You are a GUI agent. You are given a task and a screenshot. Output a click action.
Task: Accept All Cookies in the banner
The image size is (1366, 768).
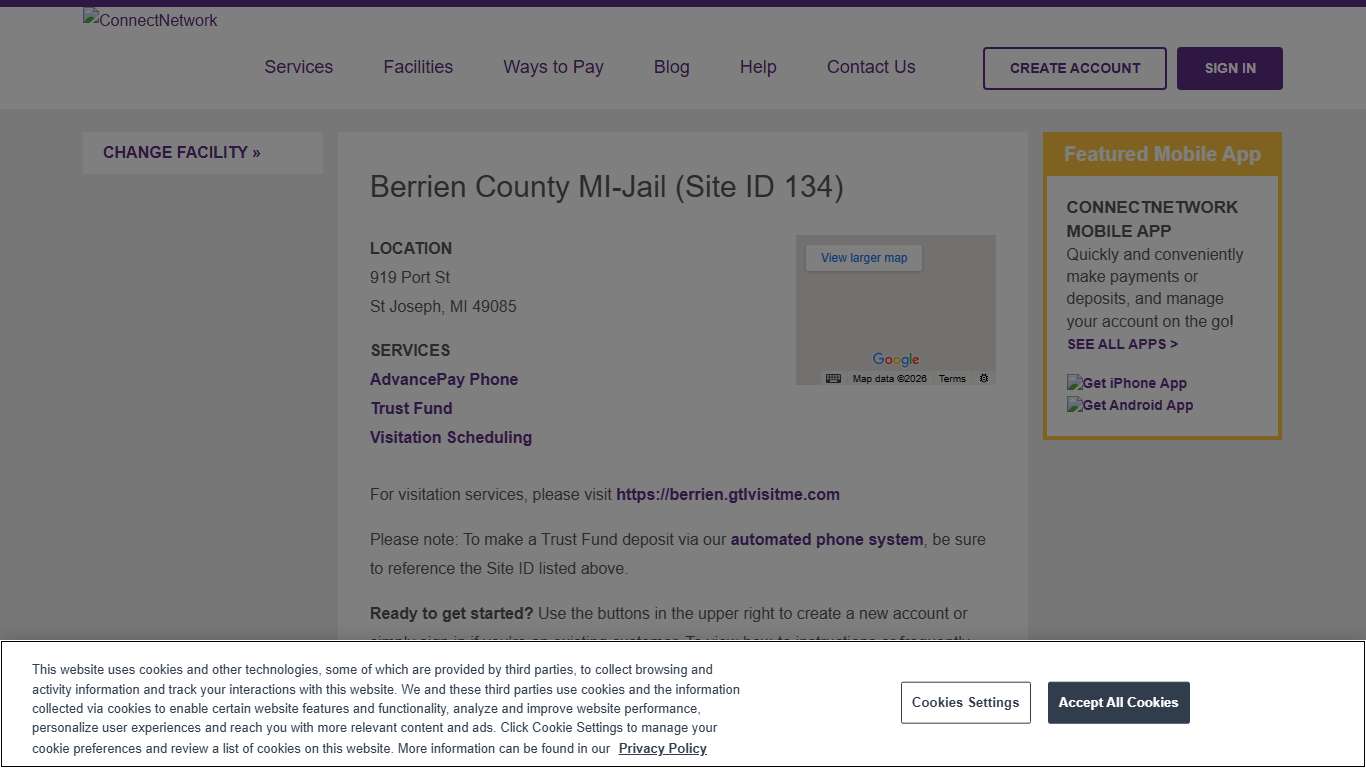1118,702
